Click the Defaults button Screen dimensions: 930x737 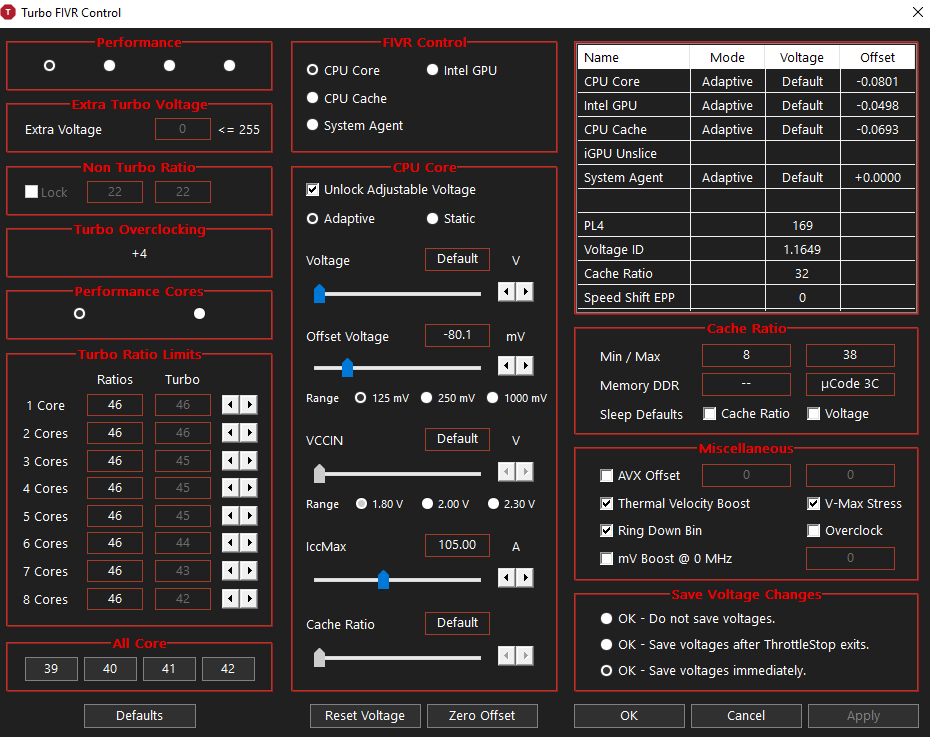(139, 716)
